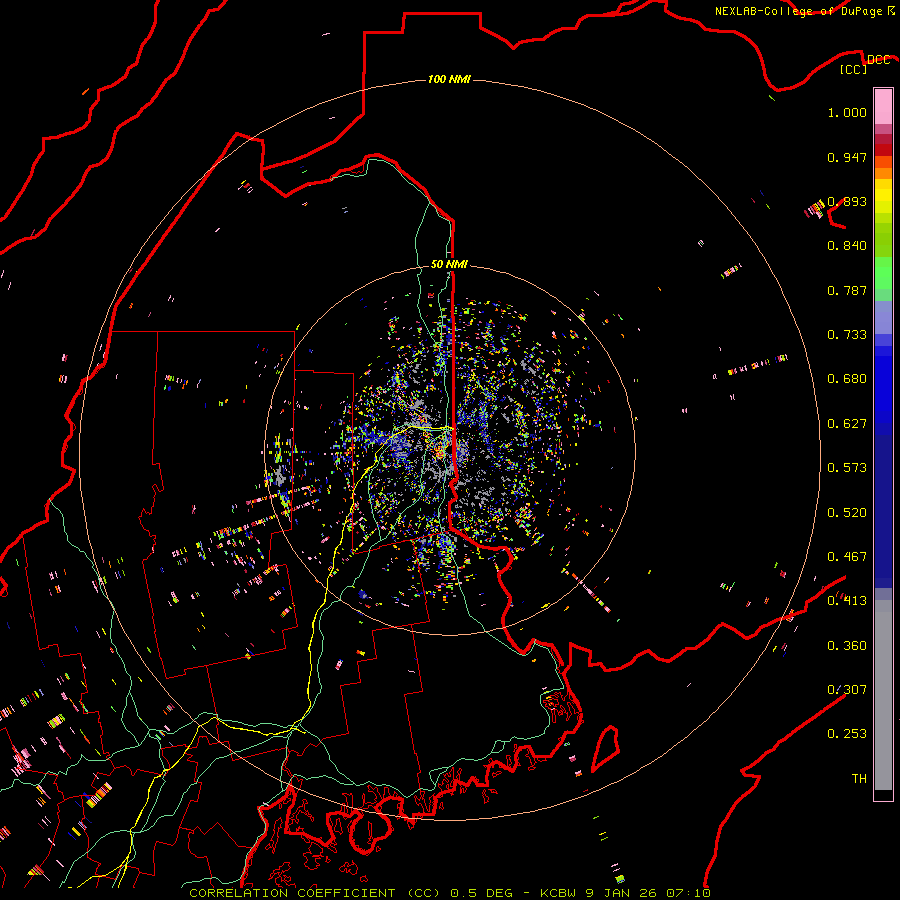
Task: Click the 0.360 legend value
Action: [x=847, y=646]
